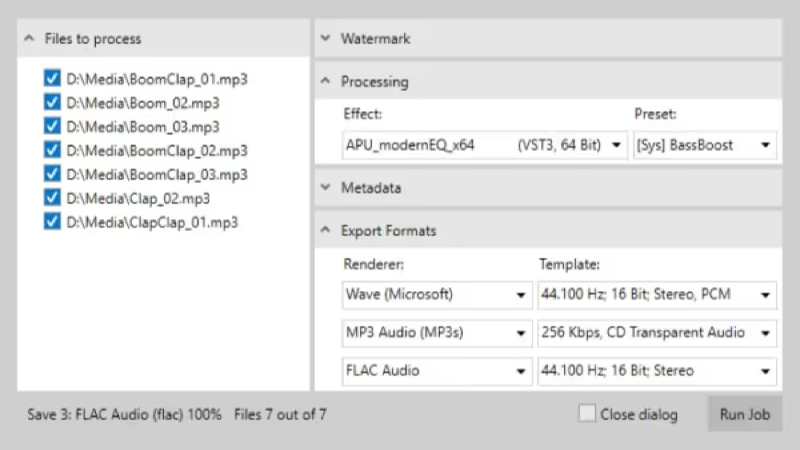Click the Export Formats section title

(x=388, y=231)
